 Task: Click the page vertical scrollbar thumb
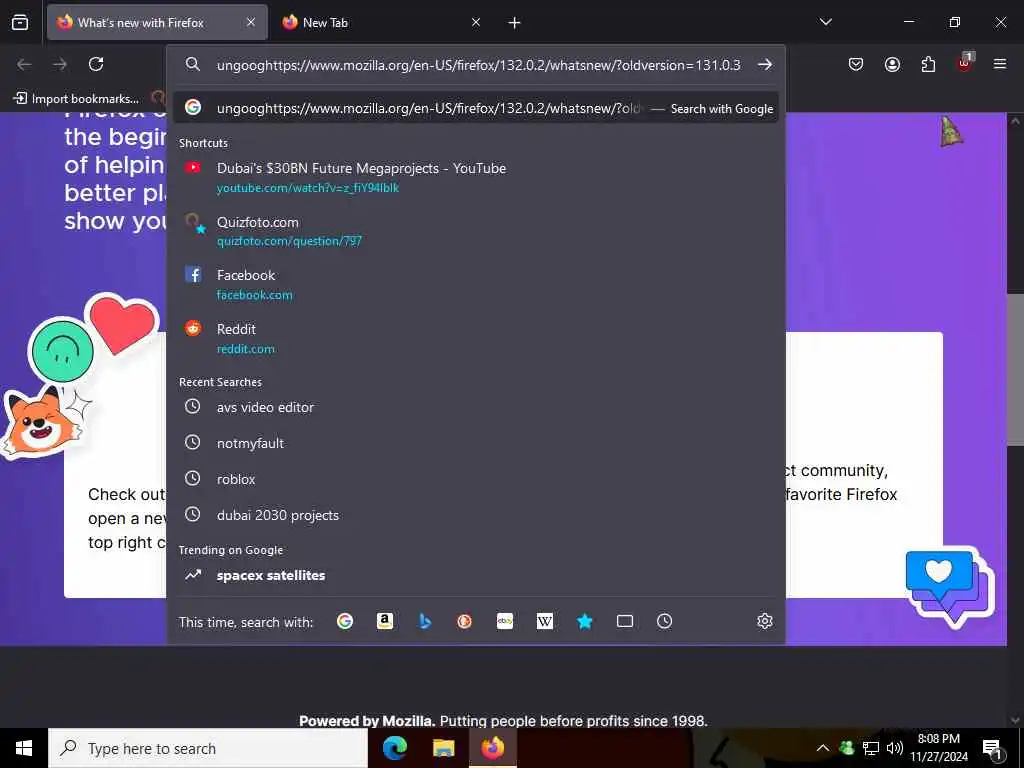tap(1015, 369)
